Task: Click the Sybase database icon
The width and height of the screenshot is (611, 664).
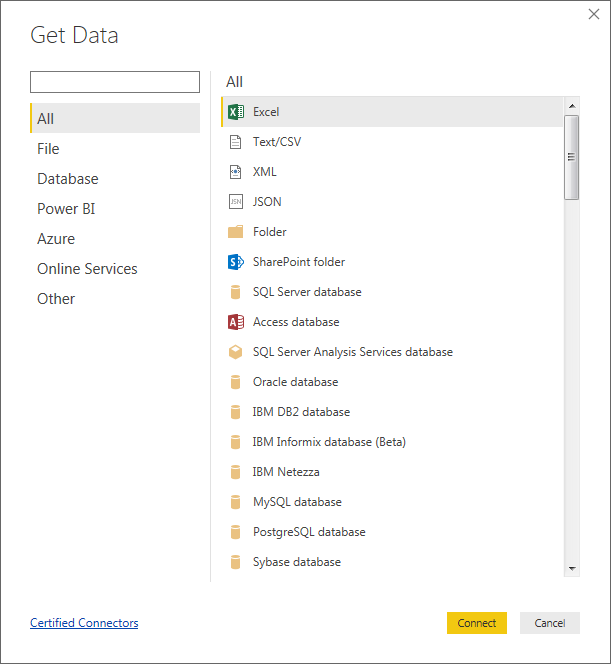Action: coord(235,562)
